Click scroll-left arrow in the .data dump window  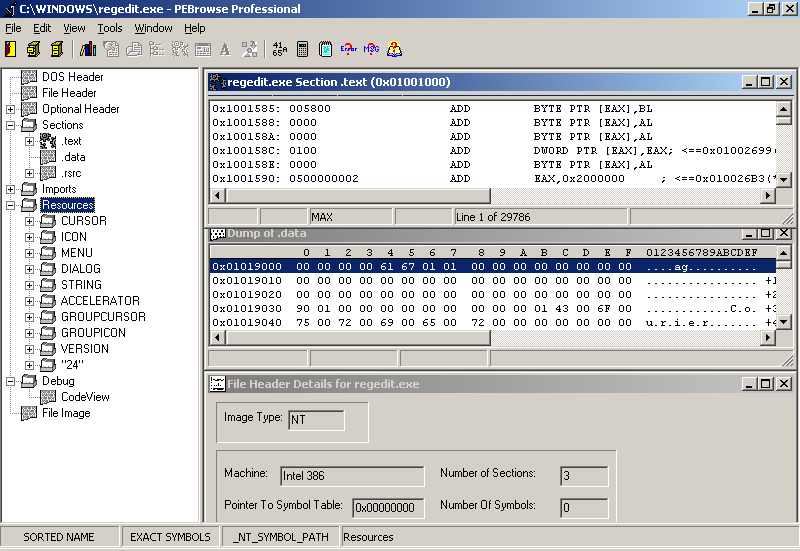coord(217,337)
